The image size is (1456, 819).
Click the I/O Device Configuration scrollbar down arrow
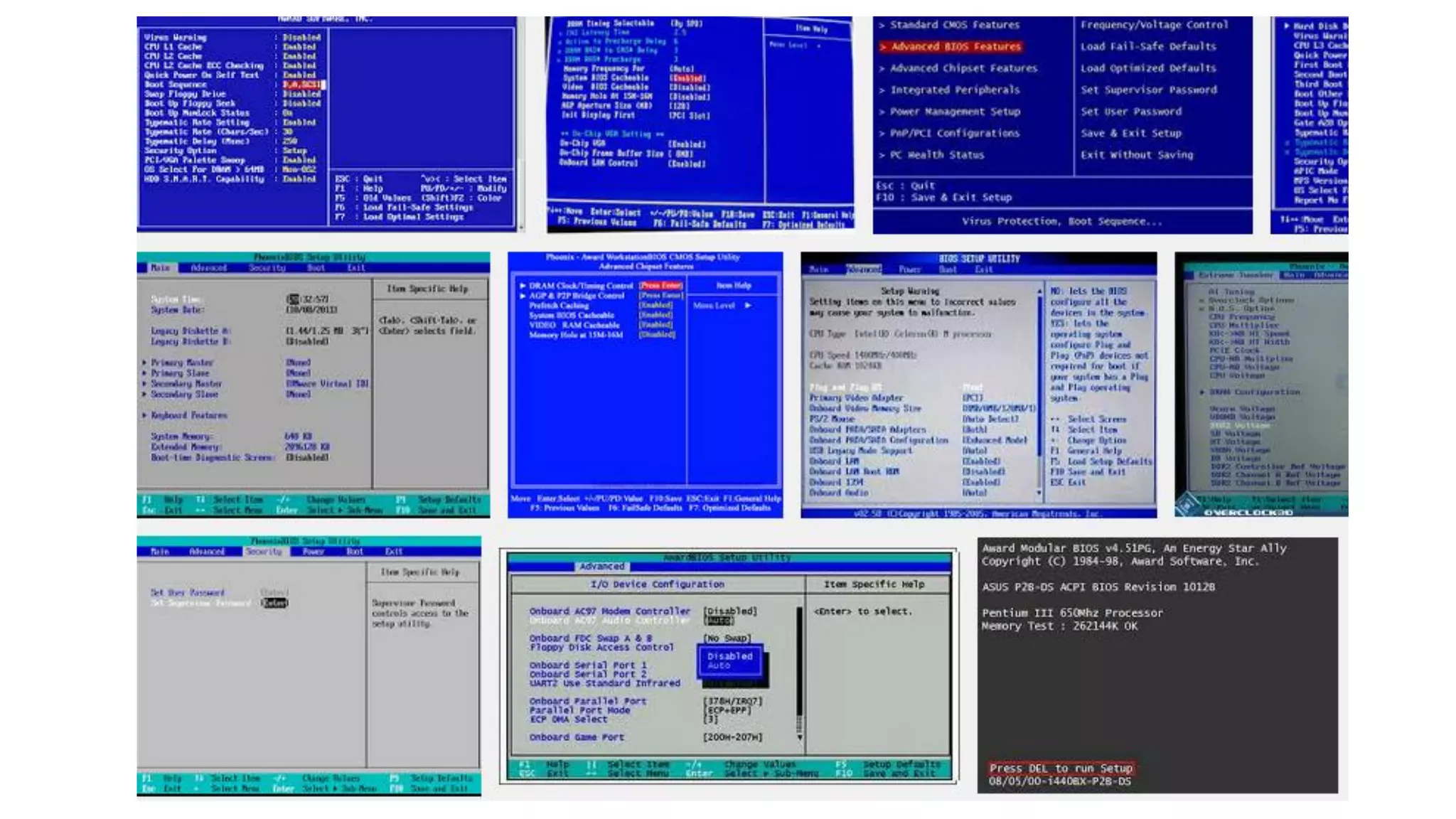(800, 738)
